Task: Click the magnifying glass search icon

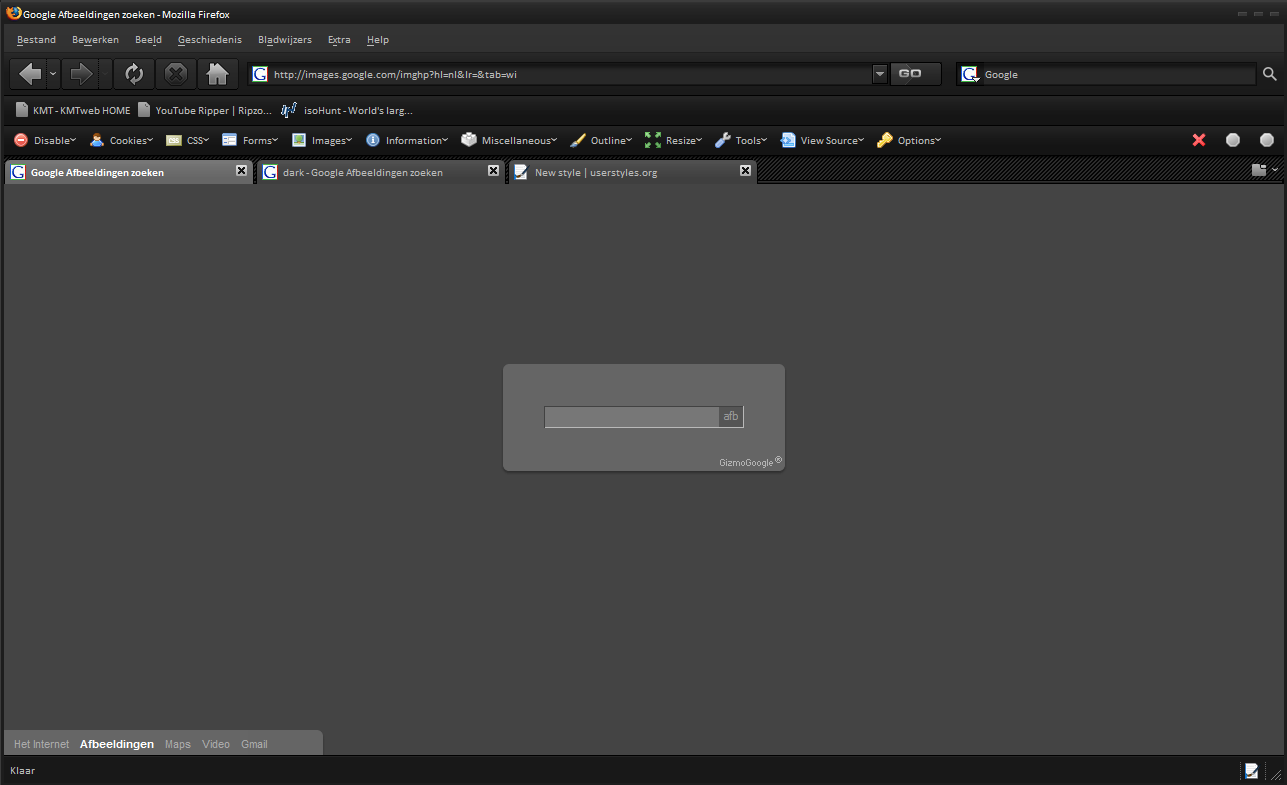Action: point(1269,74)
